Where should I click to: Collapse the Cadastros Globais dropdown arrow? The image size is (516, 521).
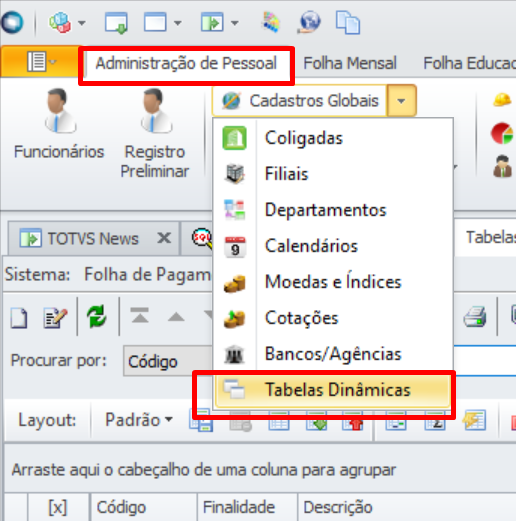click(x=401, y=101)
